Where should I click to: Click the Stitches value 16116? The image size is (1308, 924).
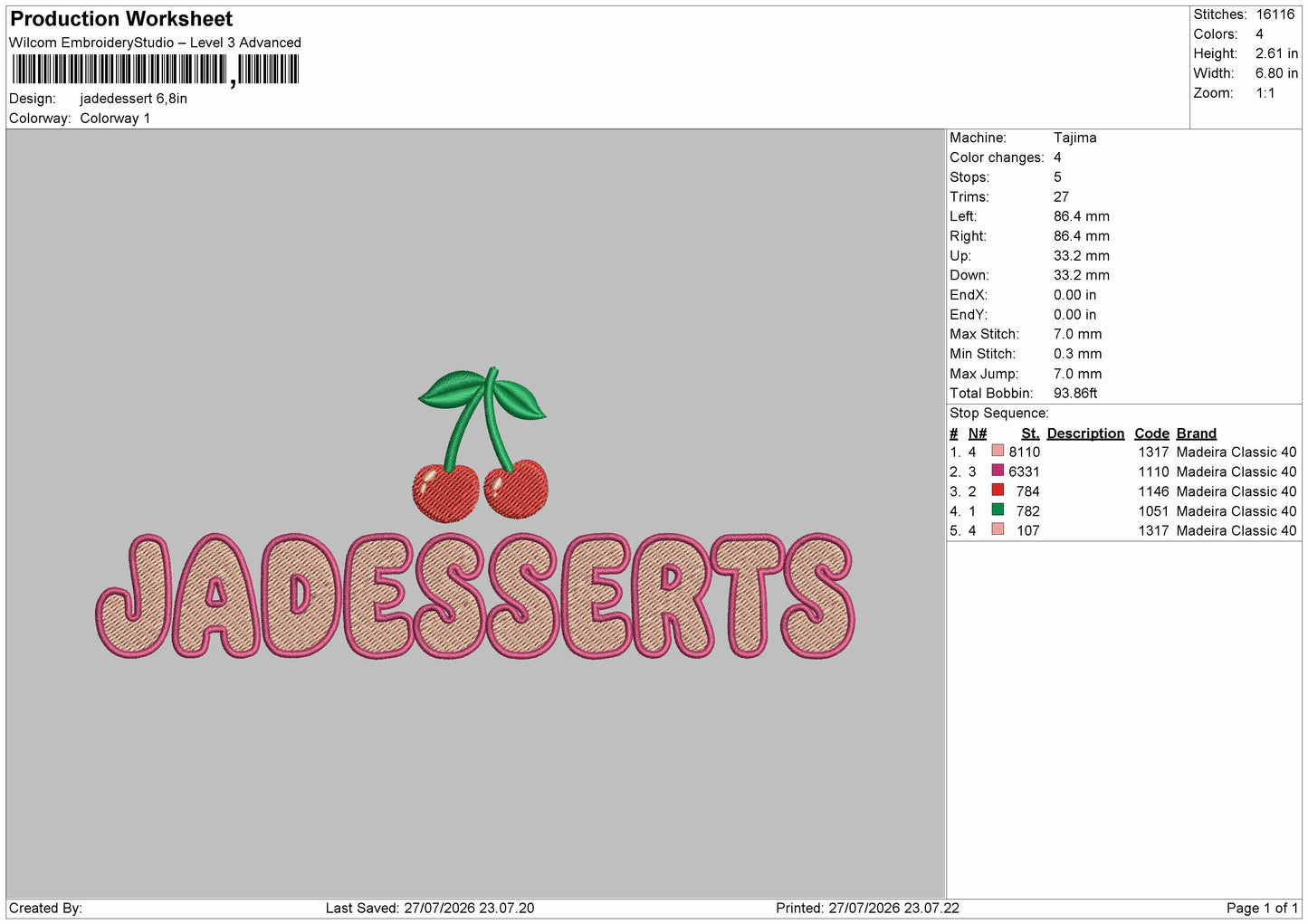click(1275, 14)
